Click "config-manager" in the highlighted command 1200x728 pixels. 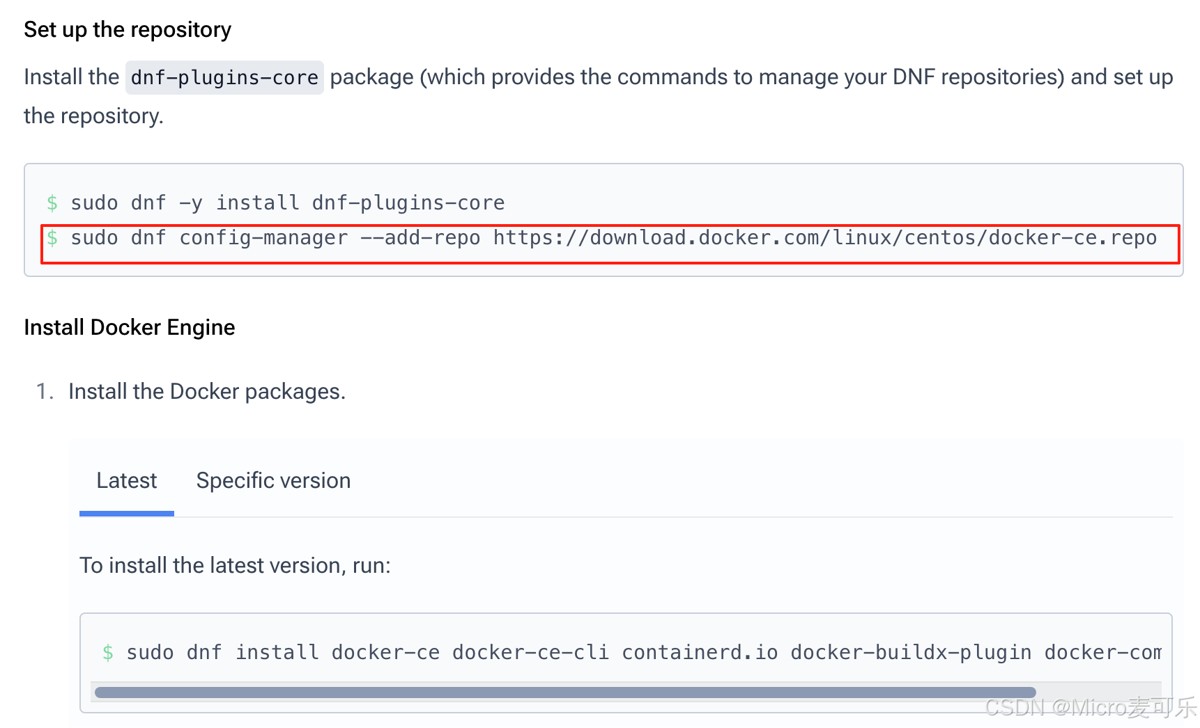point(263,238)
